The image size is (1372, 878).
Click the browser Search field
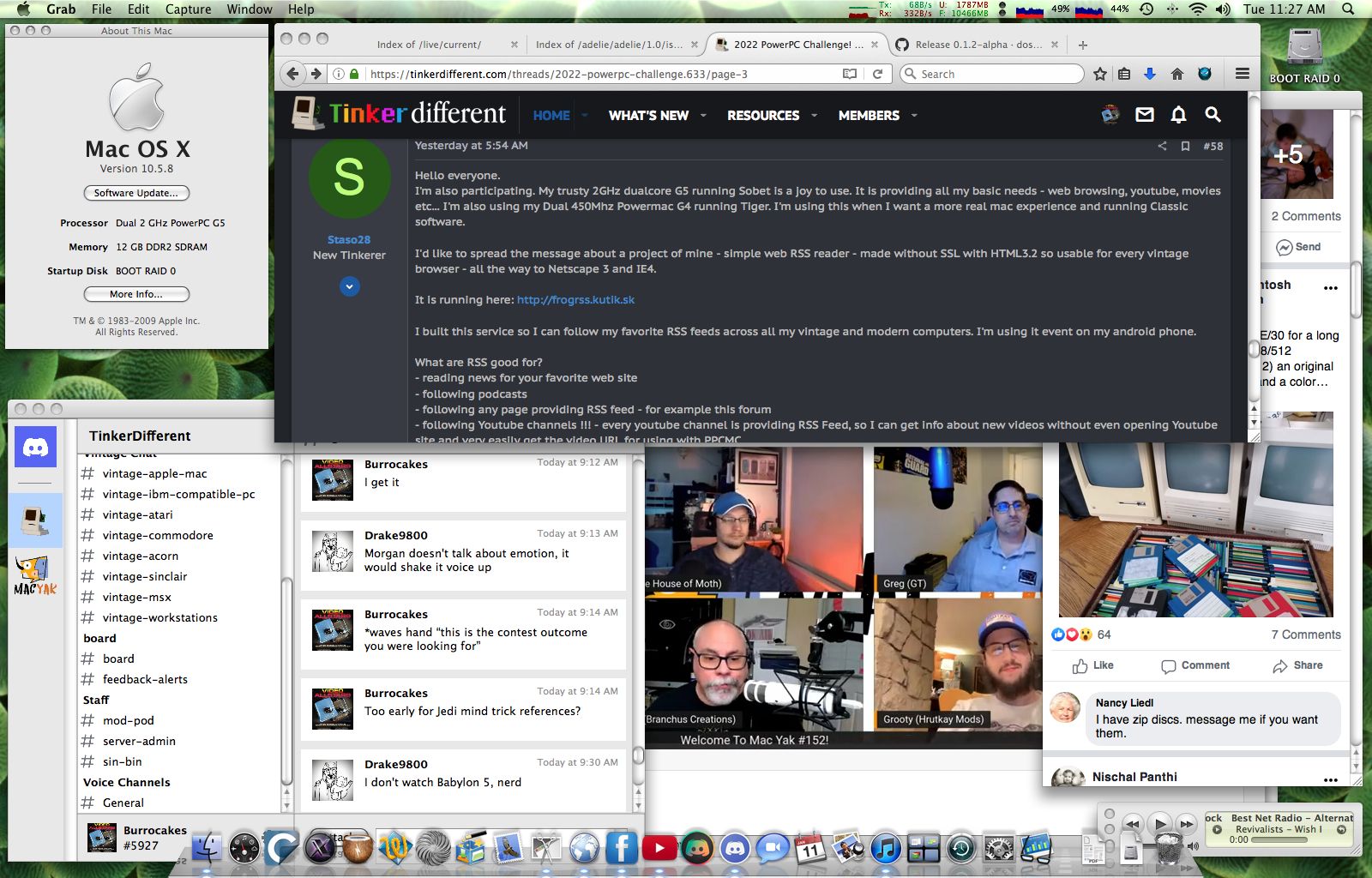tap(992, 74)
